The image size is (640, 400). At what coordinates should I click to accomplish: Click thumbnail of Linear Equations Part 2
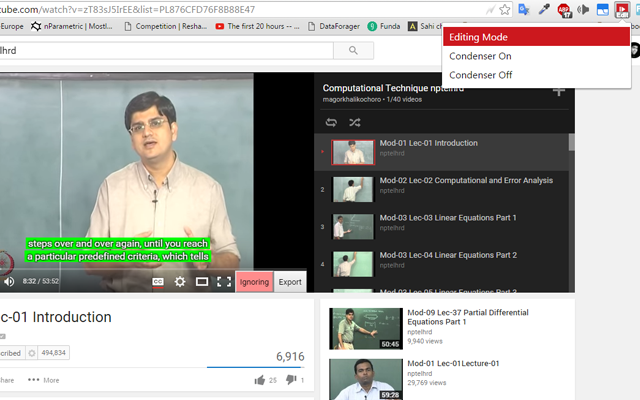point(353,264)
